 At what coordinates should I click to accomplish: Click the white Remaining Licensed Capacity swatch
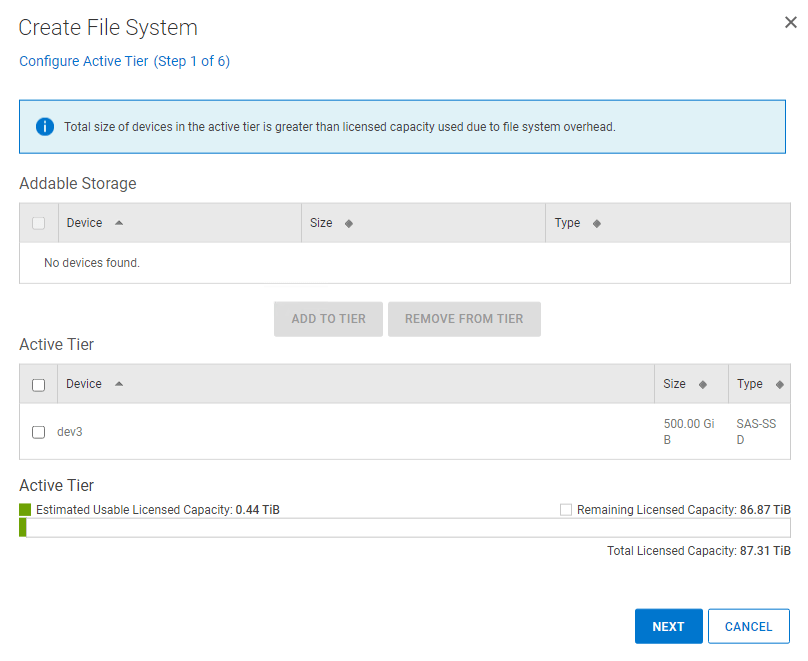tap(566, 510)
